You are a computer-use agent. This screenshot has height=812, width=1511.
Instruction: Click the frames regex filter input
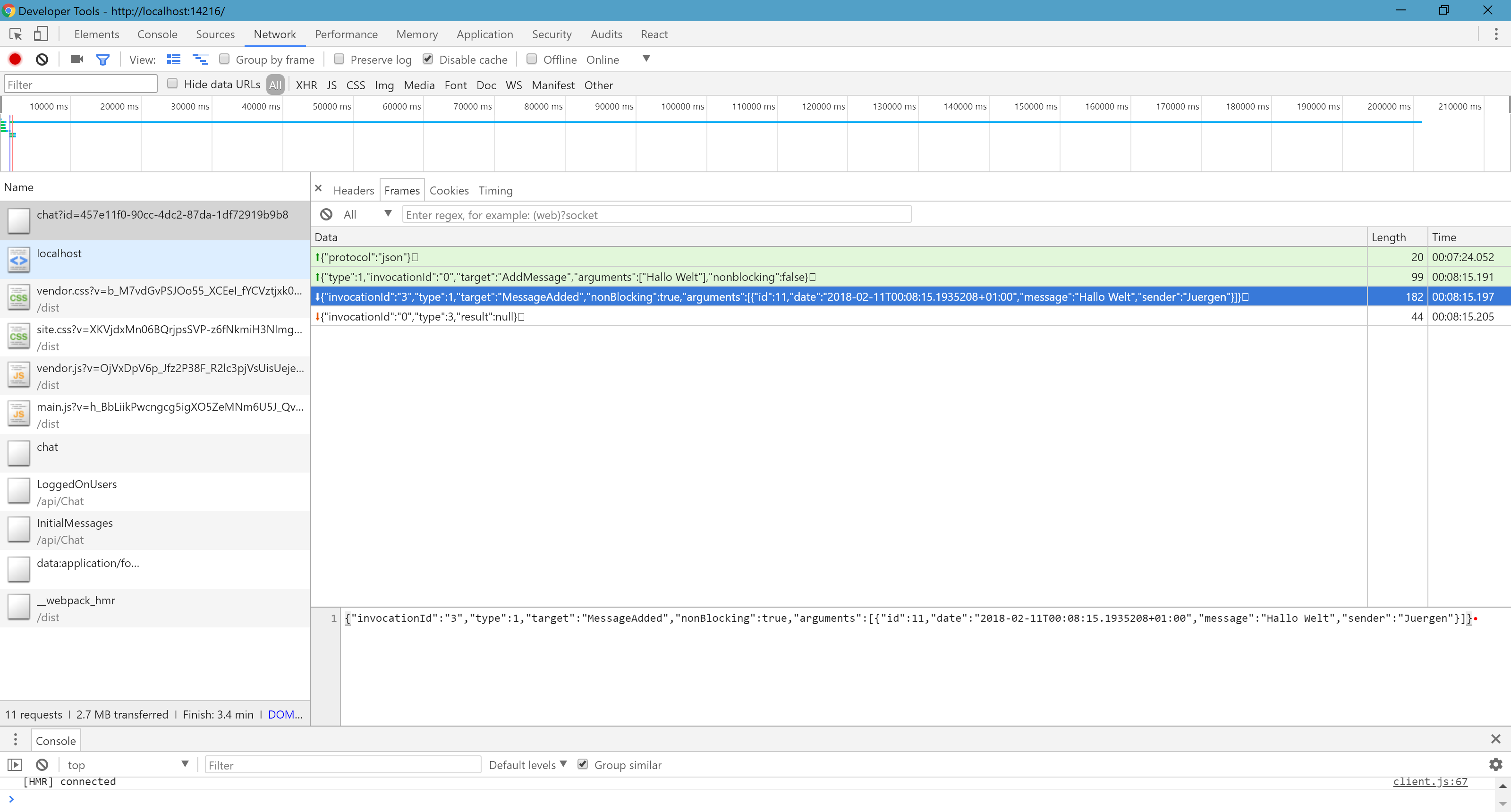tap(656, 215)
